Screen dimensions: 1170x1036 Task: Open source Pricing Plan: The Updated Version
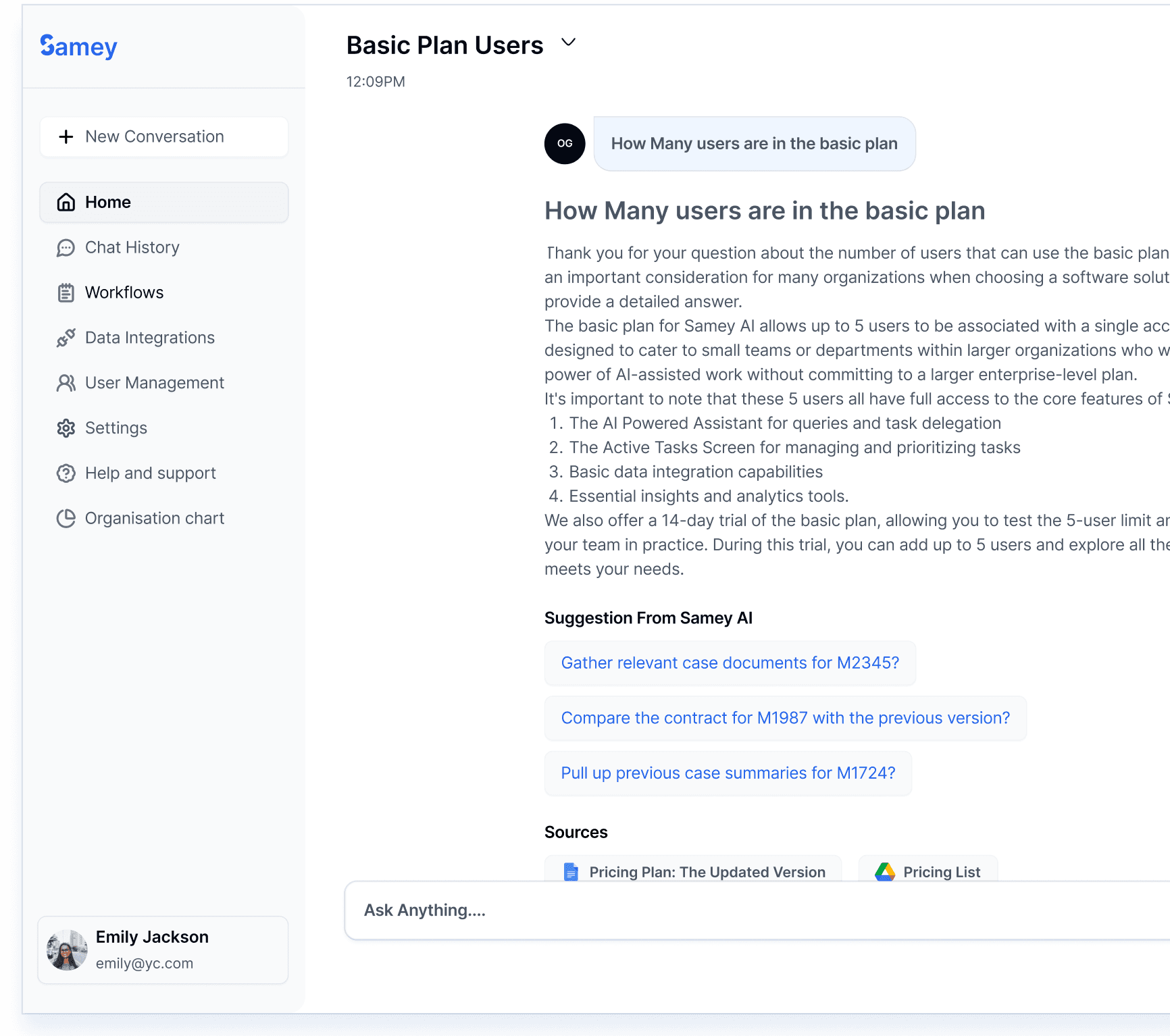693,869
